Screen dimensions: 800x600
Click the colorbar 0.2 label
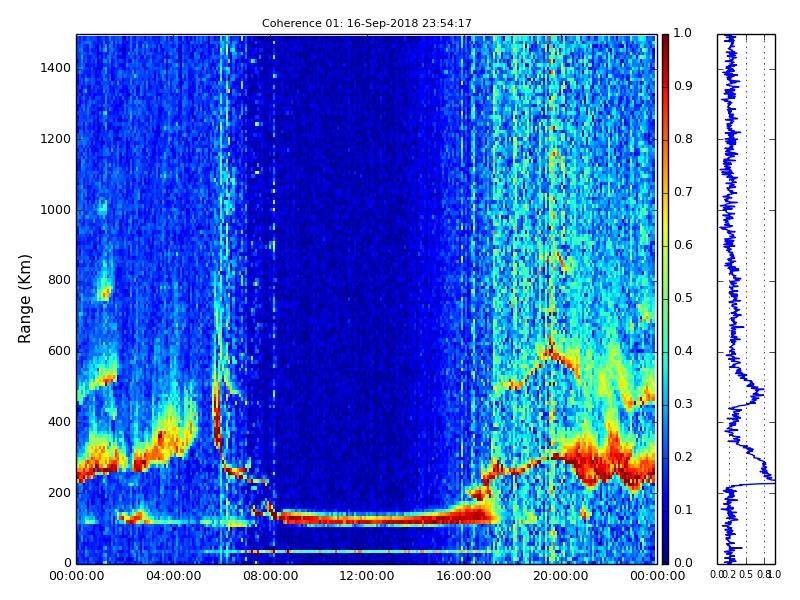[x=683, y=457]
